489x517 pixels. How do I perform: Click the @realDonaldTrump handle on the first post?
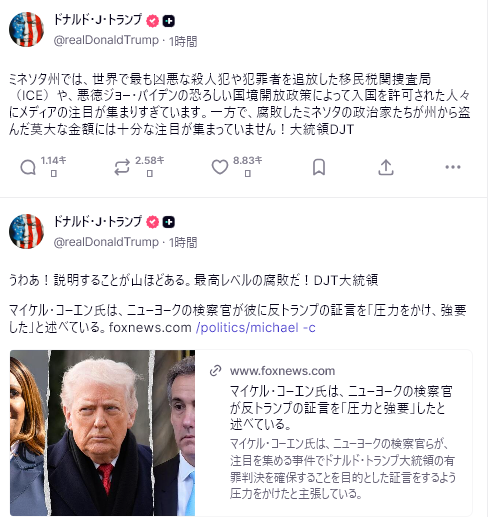[x=106, y=40]
